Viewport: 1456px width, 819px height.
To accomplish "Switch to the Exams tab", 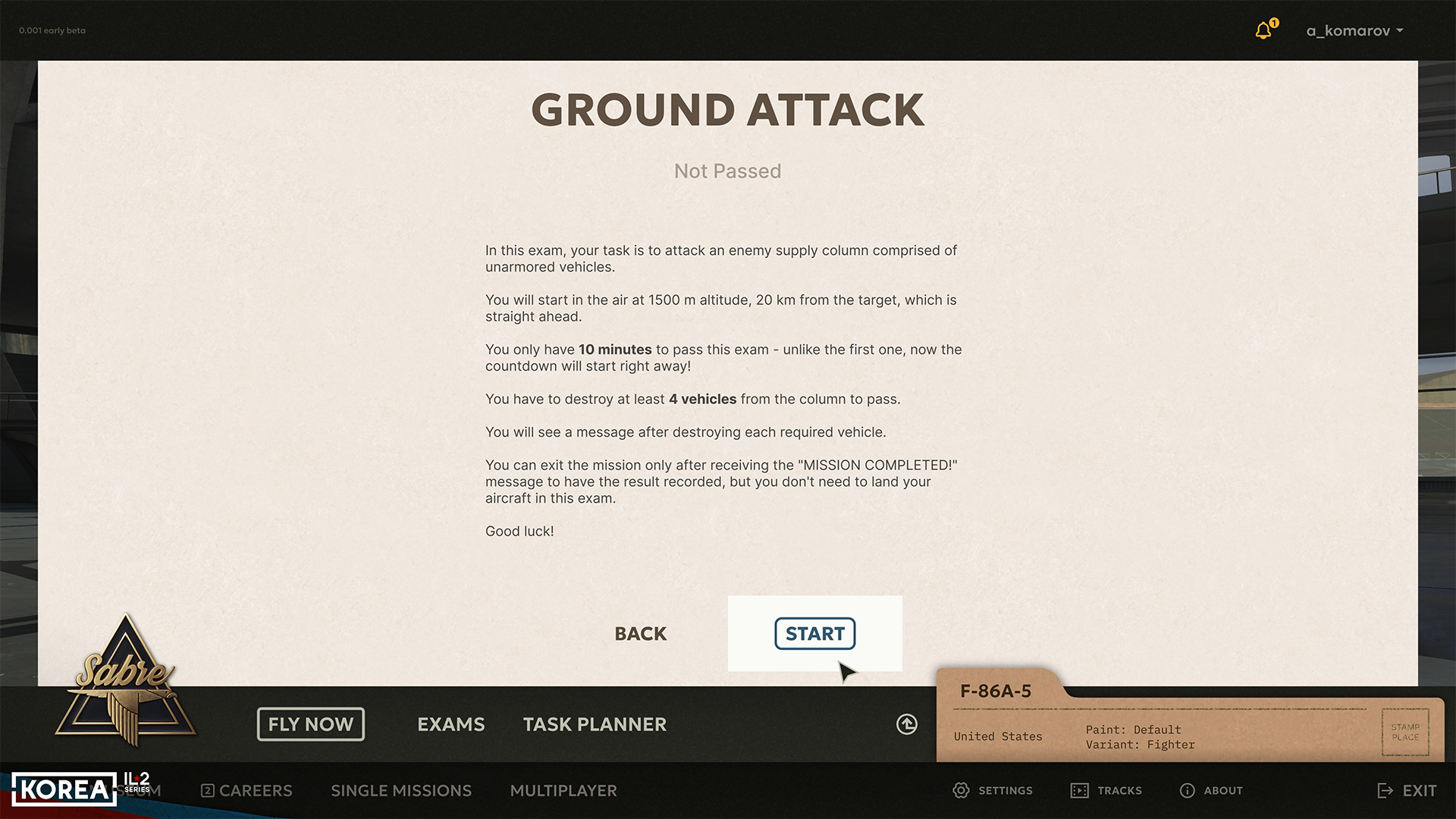I will point(450,724).
